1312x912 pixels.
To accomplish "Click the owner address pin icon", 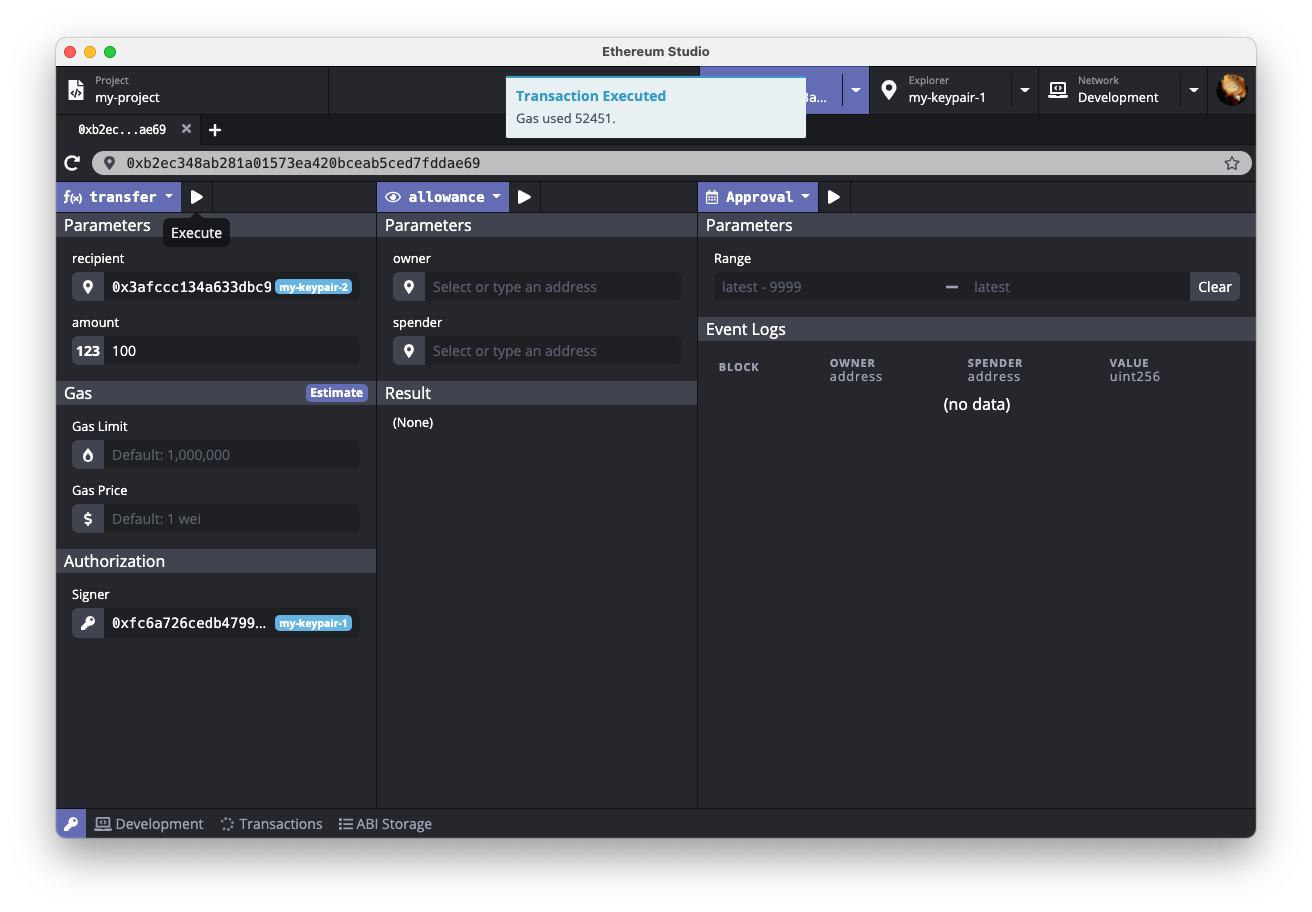I will coord(409,287).
